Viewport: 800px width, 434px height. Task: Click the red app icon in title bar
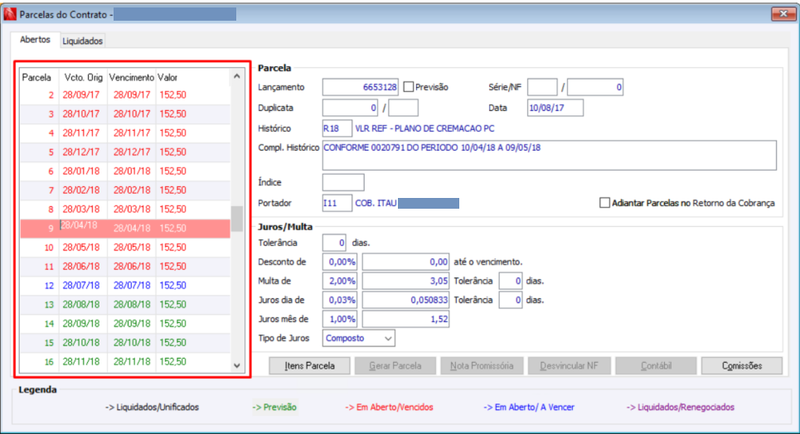pos(9,14)
